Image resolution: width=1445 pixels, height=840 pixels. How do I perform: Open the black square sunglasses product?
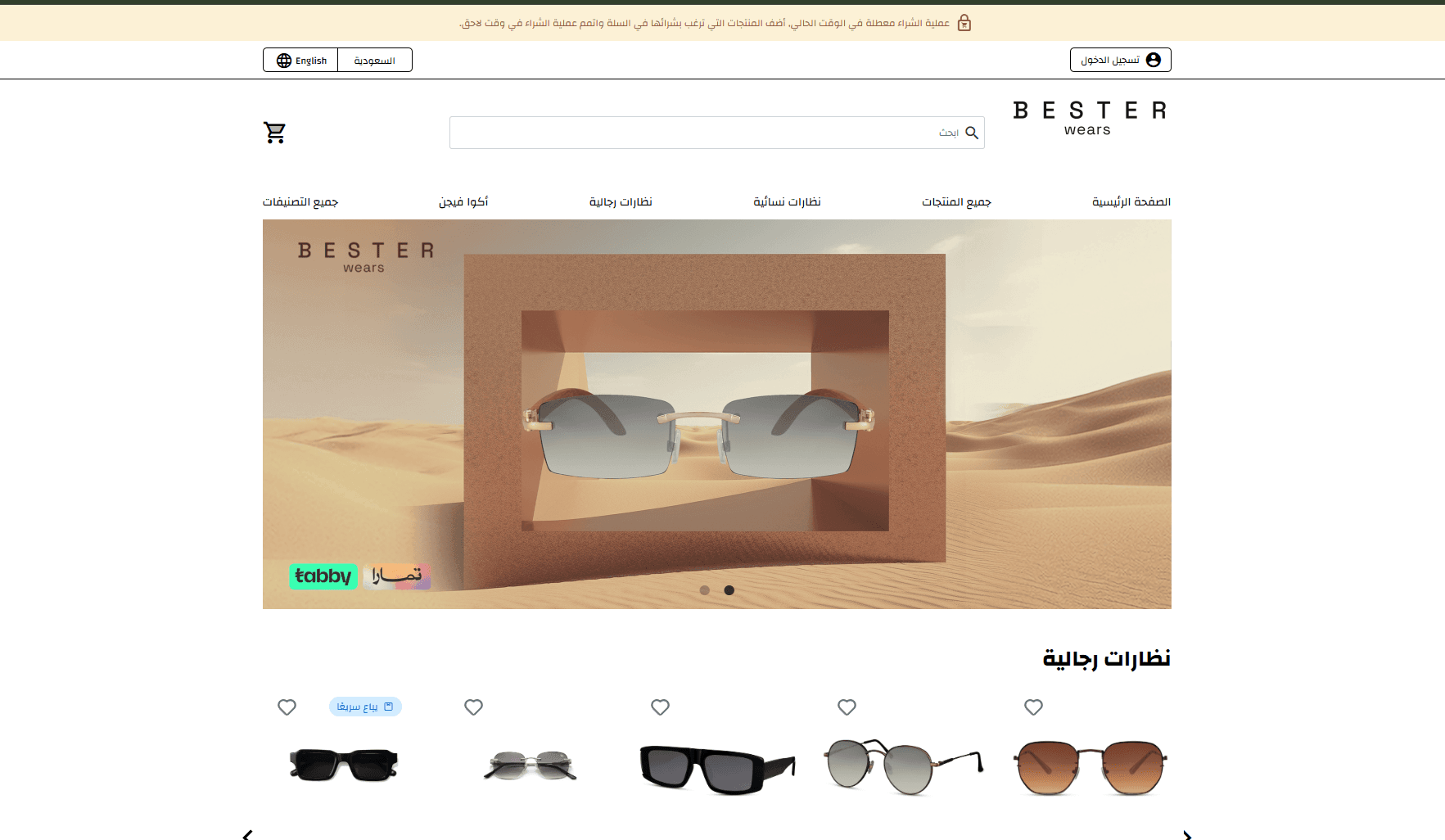[344, 765]
